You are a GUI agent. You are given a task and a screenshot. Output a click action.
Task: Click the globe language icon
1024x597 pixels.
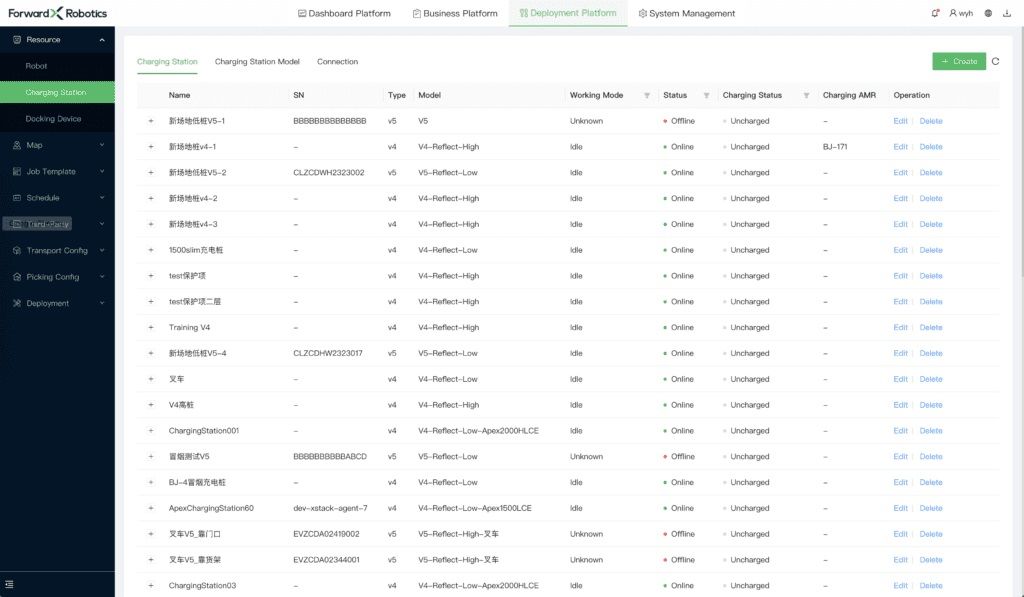[988, 14]
